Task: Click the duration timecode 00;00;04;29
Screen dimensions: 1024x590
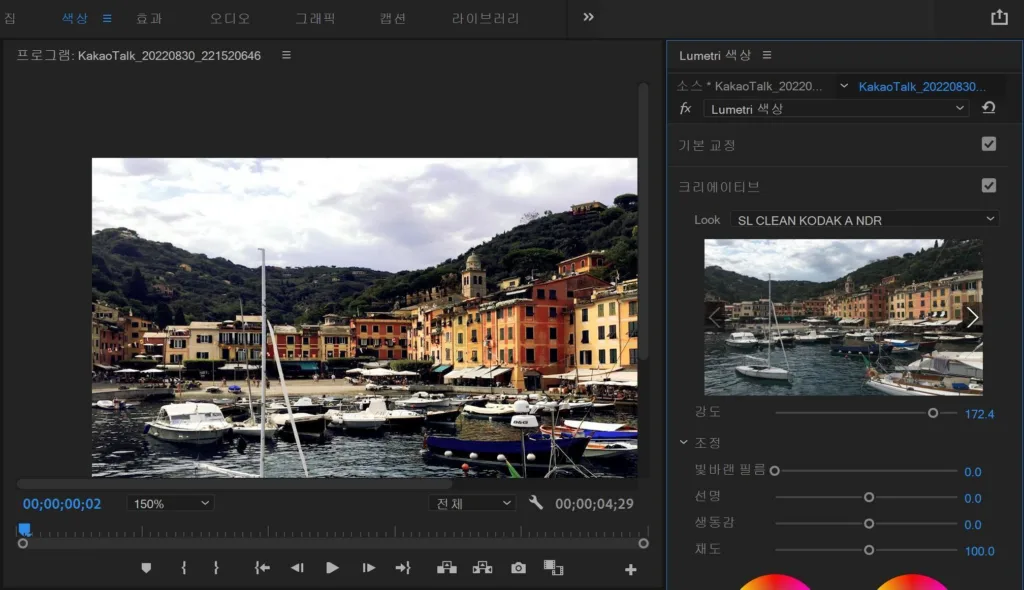Action: pos(594,504)
